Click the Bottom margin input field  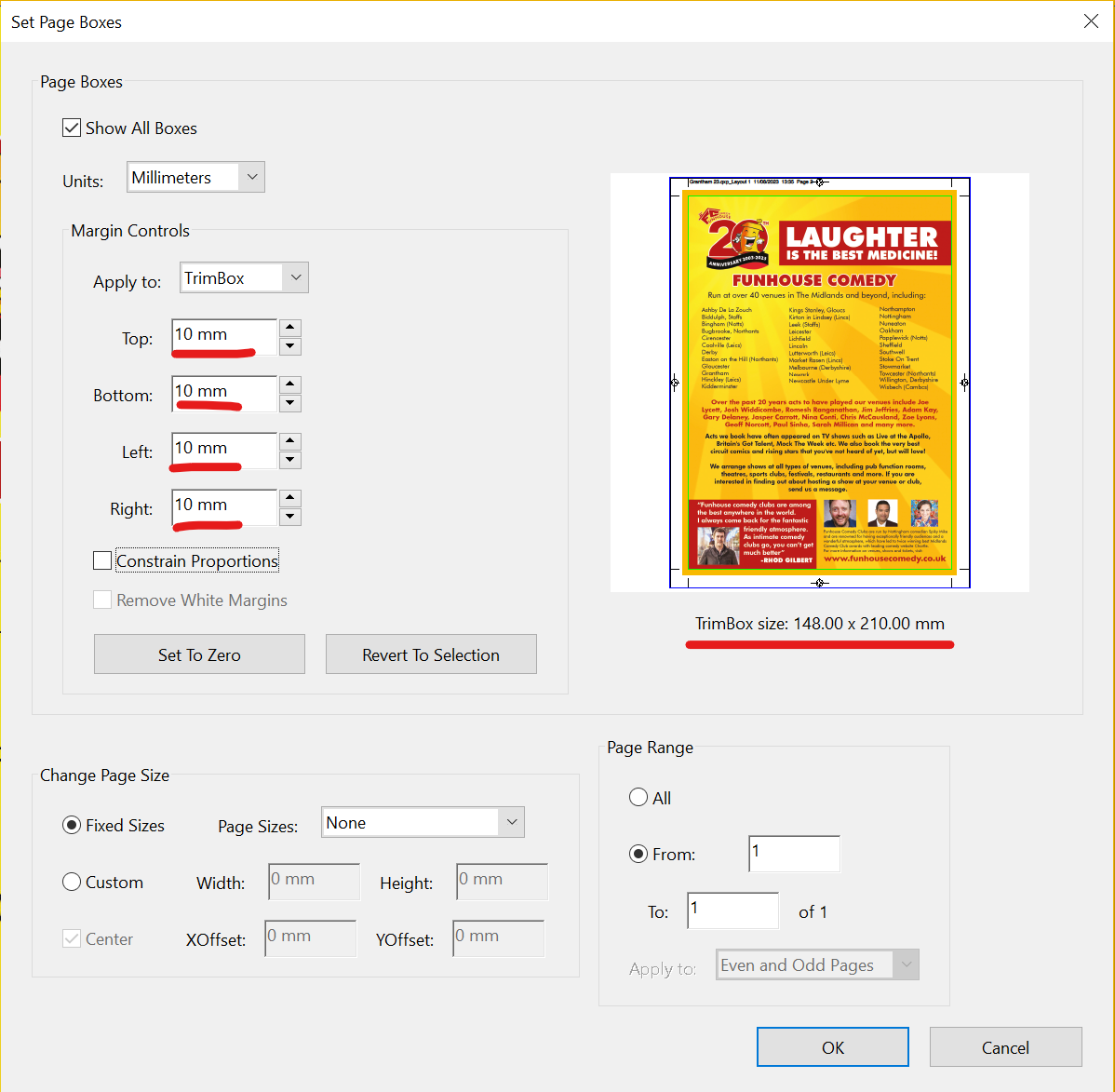pyautogui.click(x=224, y=394)
